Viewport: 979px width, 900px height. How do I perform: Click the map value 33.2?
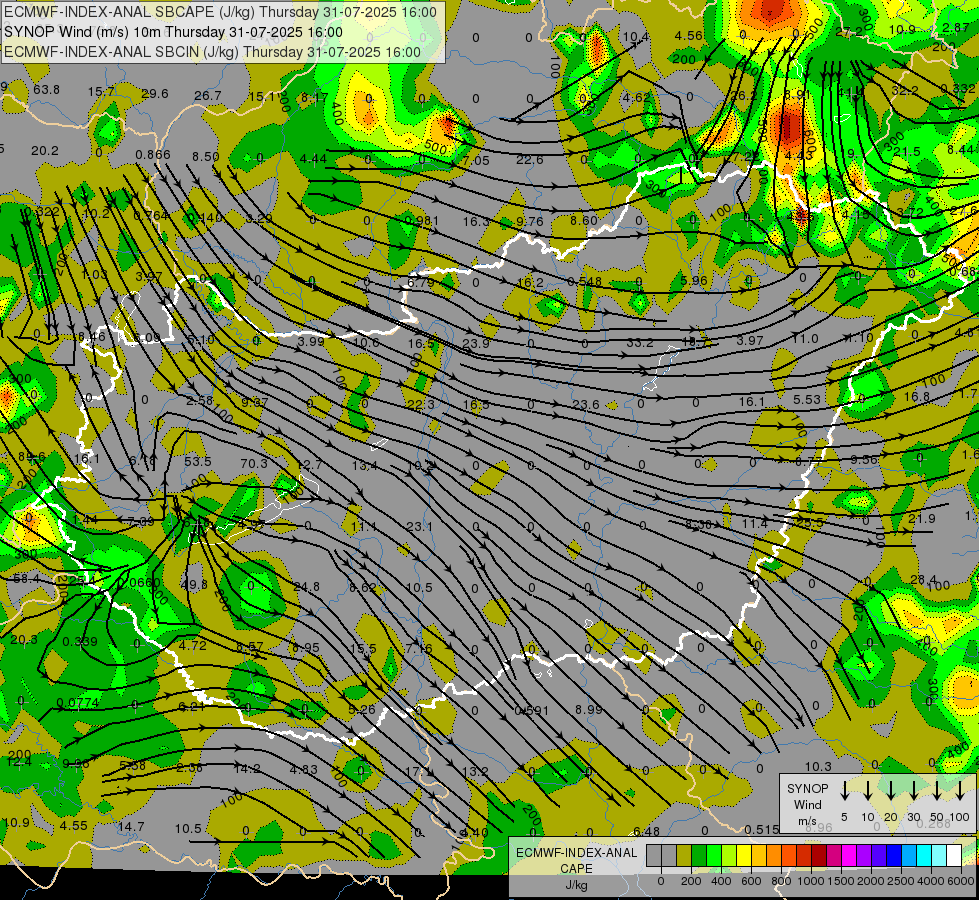tap(639, 343)
